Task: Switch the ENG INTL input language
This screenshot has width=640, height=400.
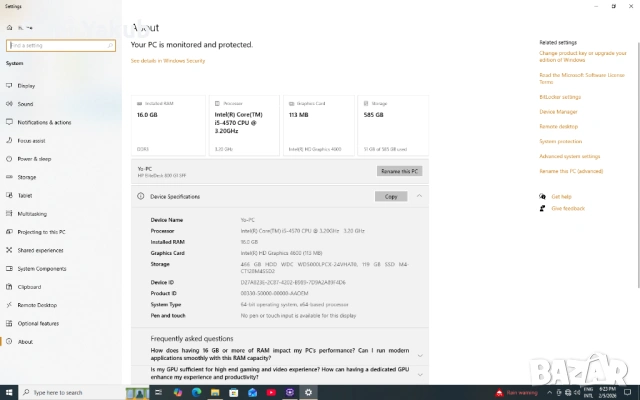Action: (588, 393)
